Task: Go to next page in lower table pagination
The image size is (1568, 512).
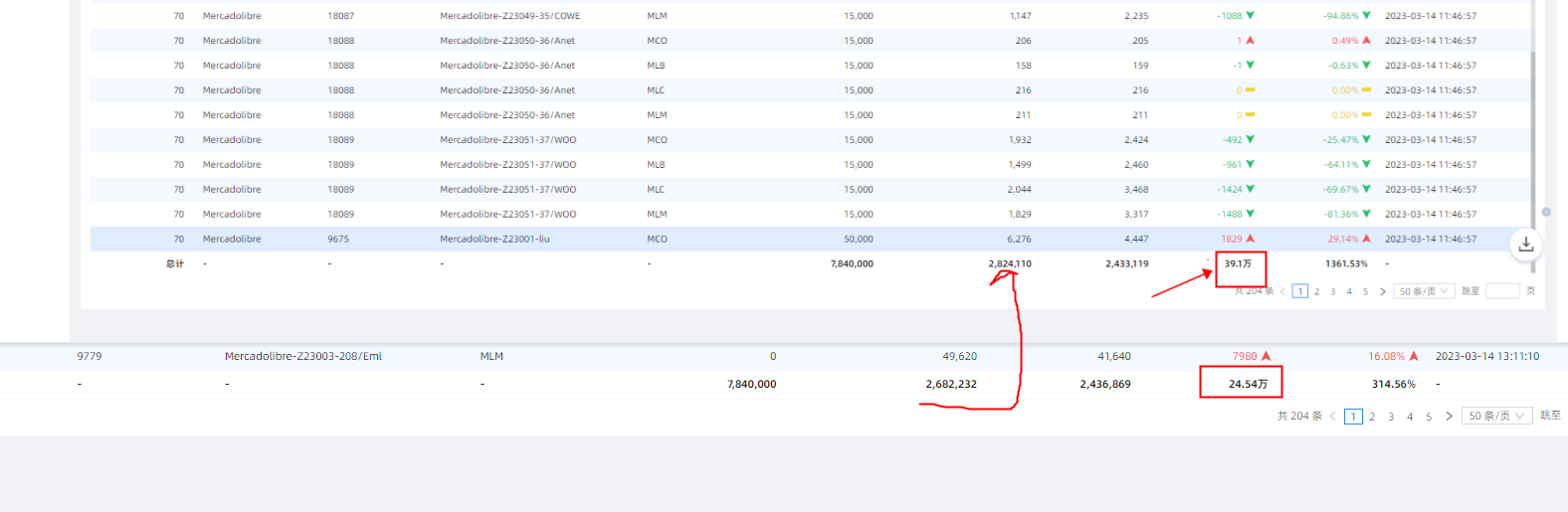Action: [1449, 417]
